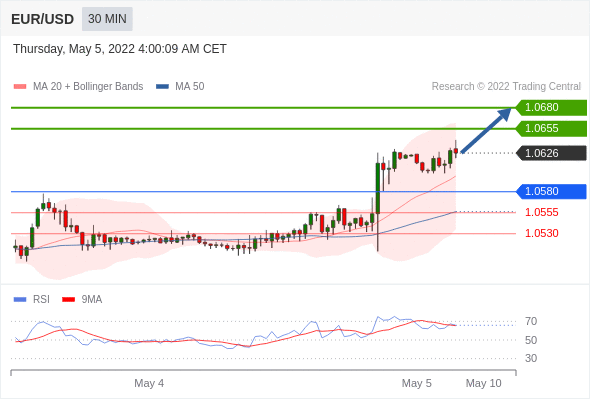The image size is (590, 400).
Task: Click the May 5 axis label
Action: [x=417, y=383]
